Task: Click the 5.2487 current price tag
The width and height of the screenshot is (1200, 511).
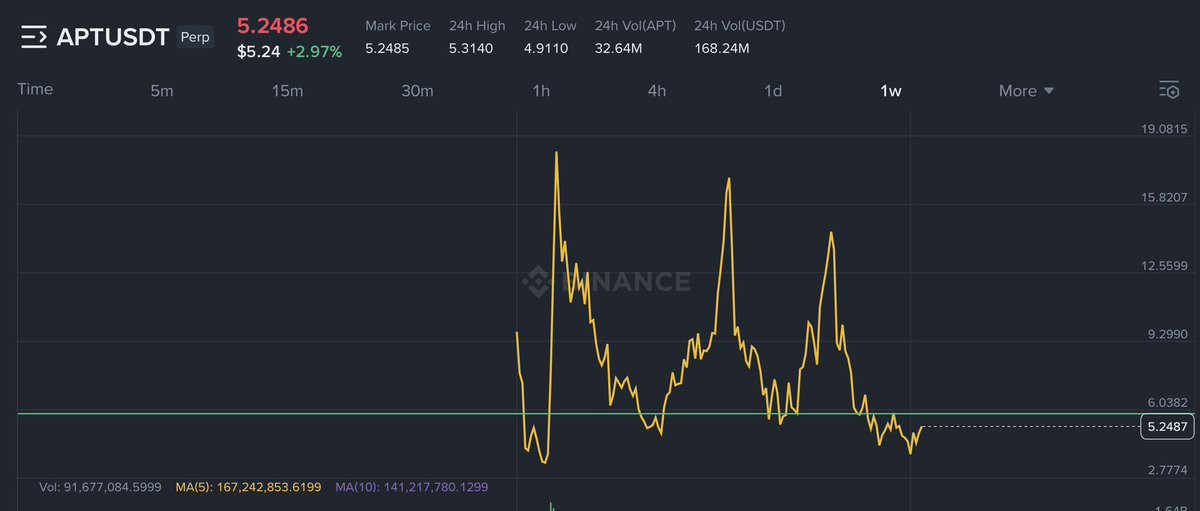Action: [x=1167, y=427]
